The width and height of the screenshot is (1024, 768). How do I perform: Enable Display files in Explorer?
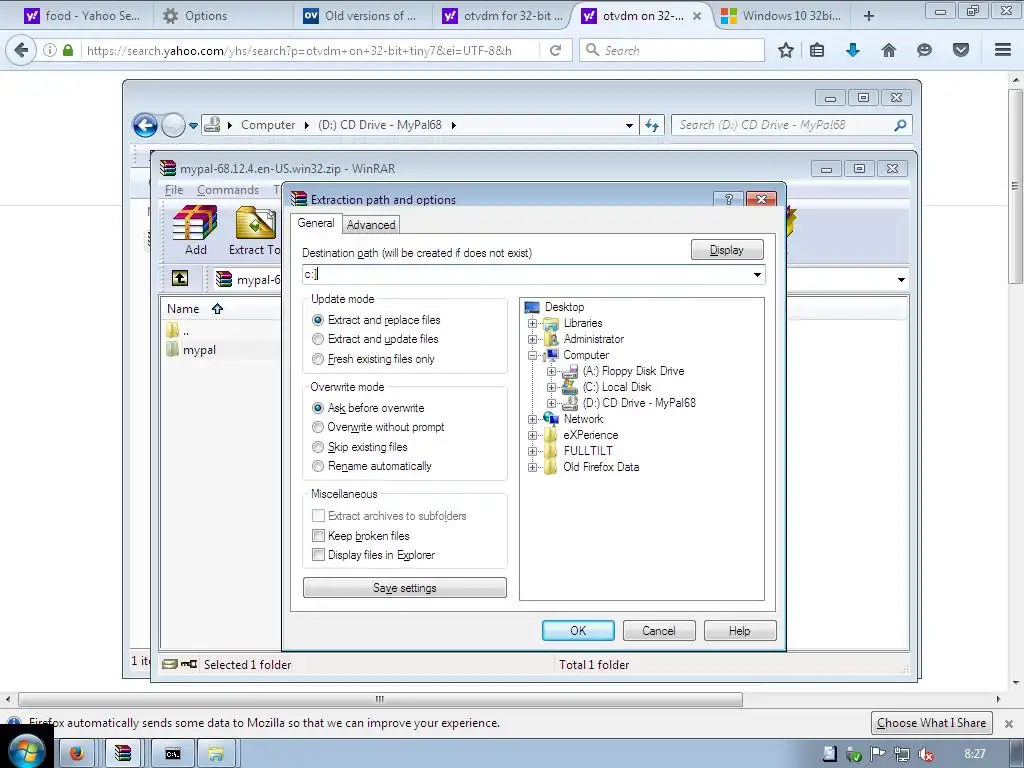(x=318, y=554)
